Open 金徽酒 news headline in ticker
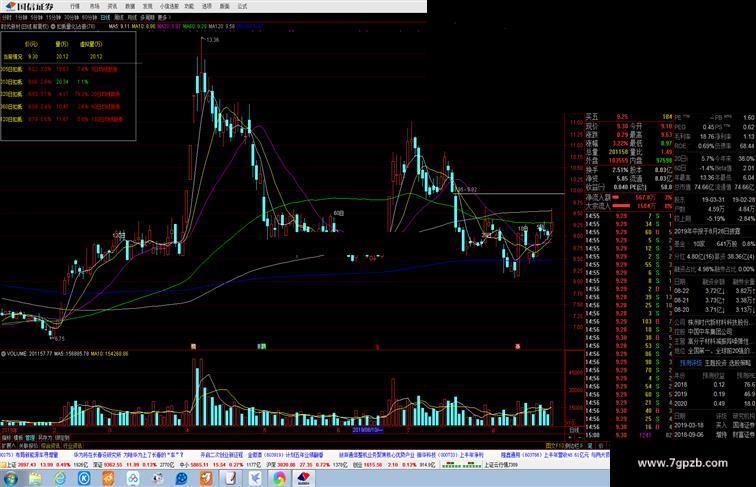 285,454
